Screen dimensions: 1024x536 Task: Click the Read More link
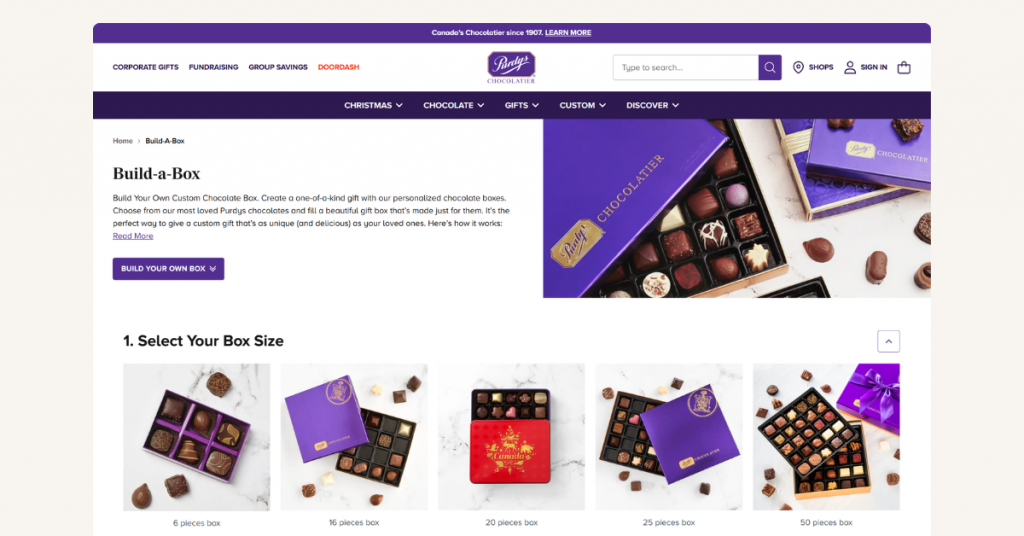tap(133, 236)
